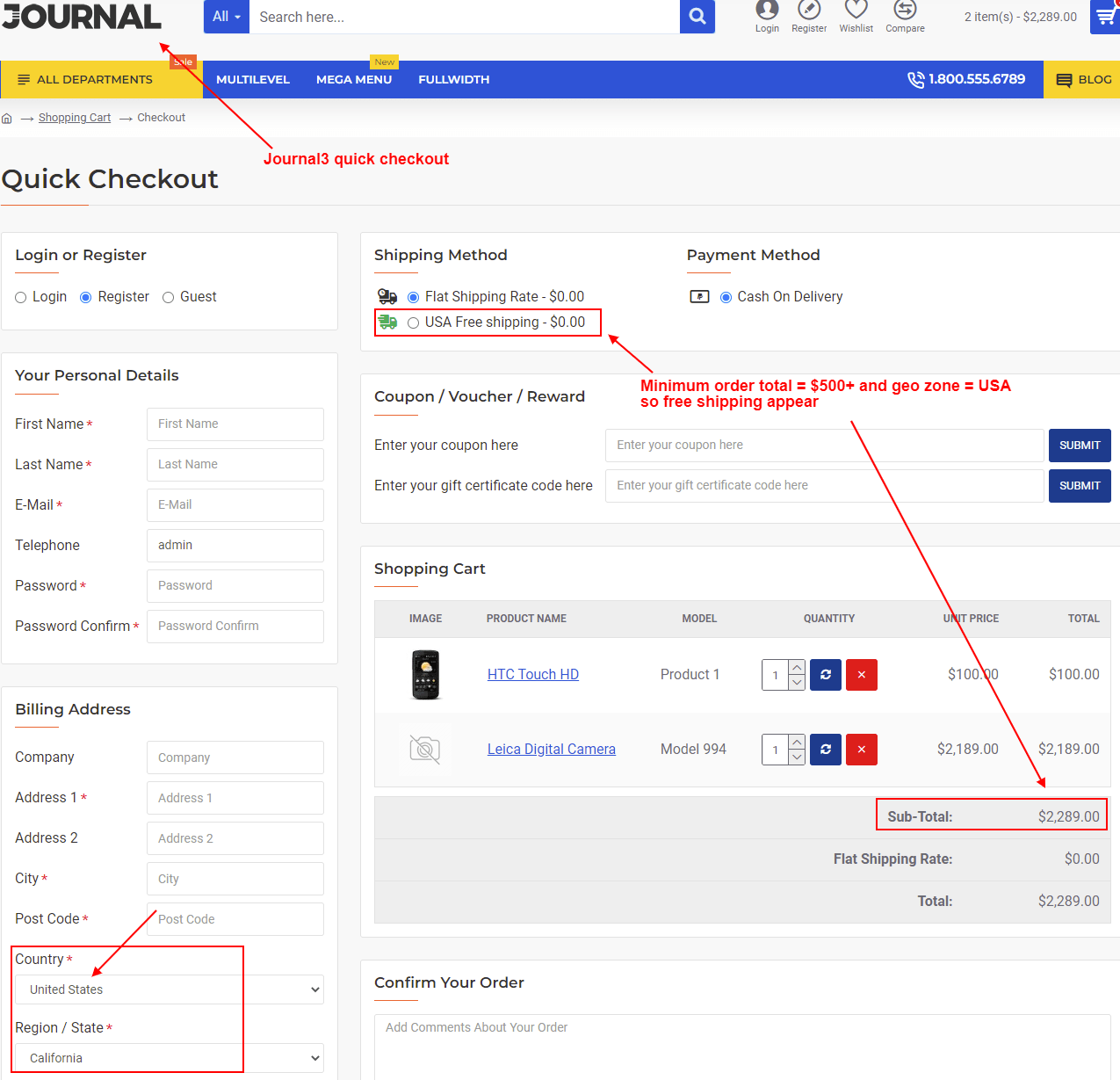This screenshot has width=1120, height=1080.
Task: Remove HTC Touch HD with the red X
Action: [x=861, y=674]
